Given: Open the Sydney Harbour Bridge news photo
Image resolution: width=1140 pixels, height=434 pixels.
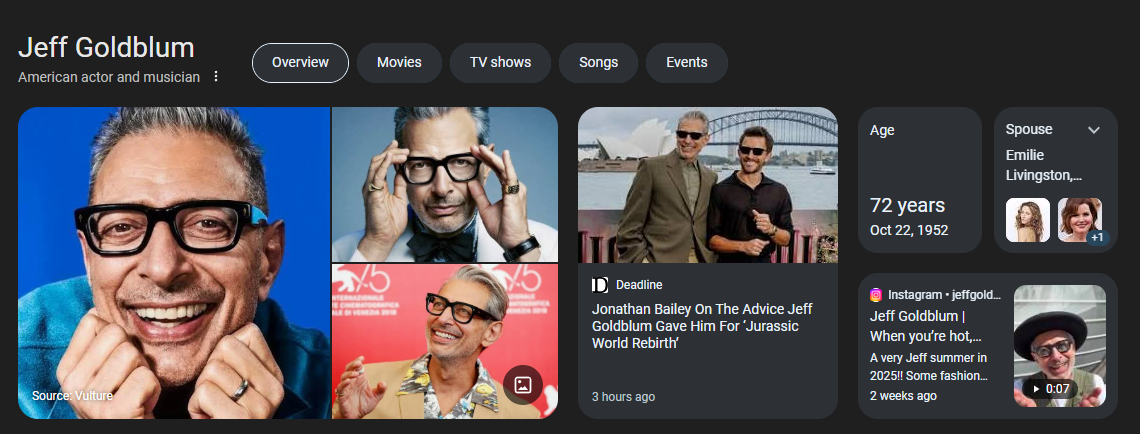Looking at the screenshot, I should [x=708, y=185].
